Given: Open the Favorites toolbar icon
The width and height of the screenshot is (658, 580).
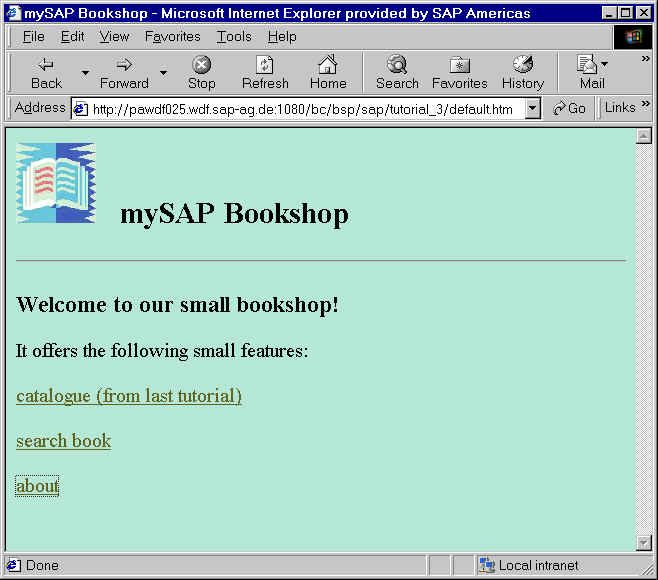Looking at the screenshot, I should (460, 66).
